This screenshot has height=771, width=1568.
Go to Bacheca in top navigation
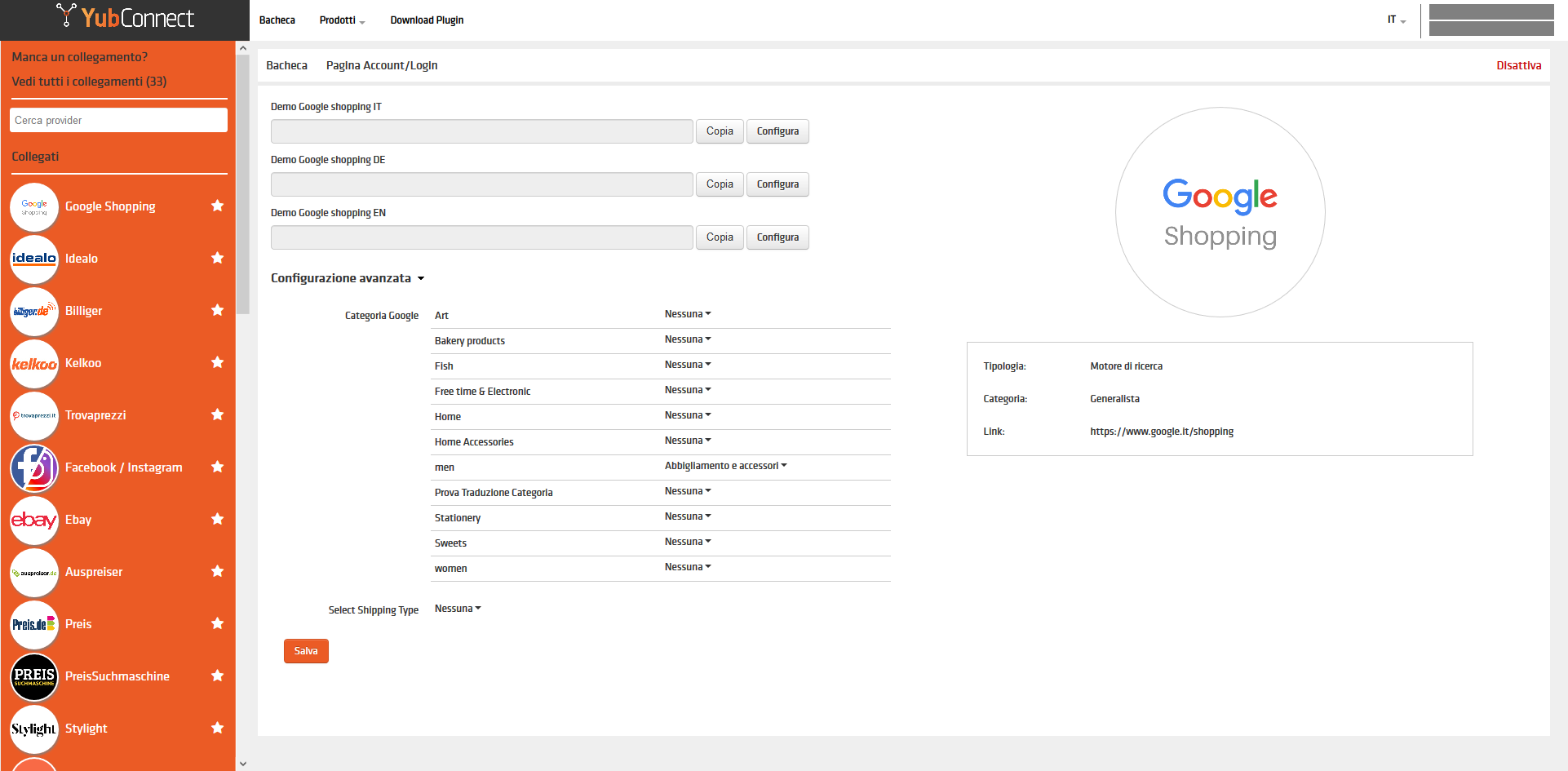point(277,20)
